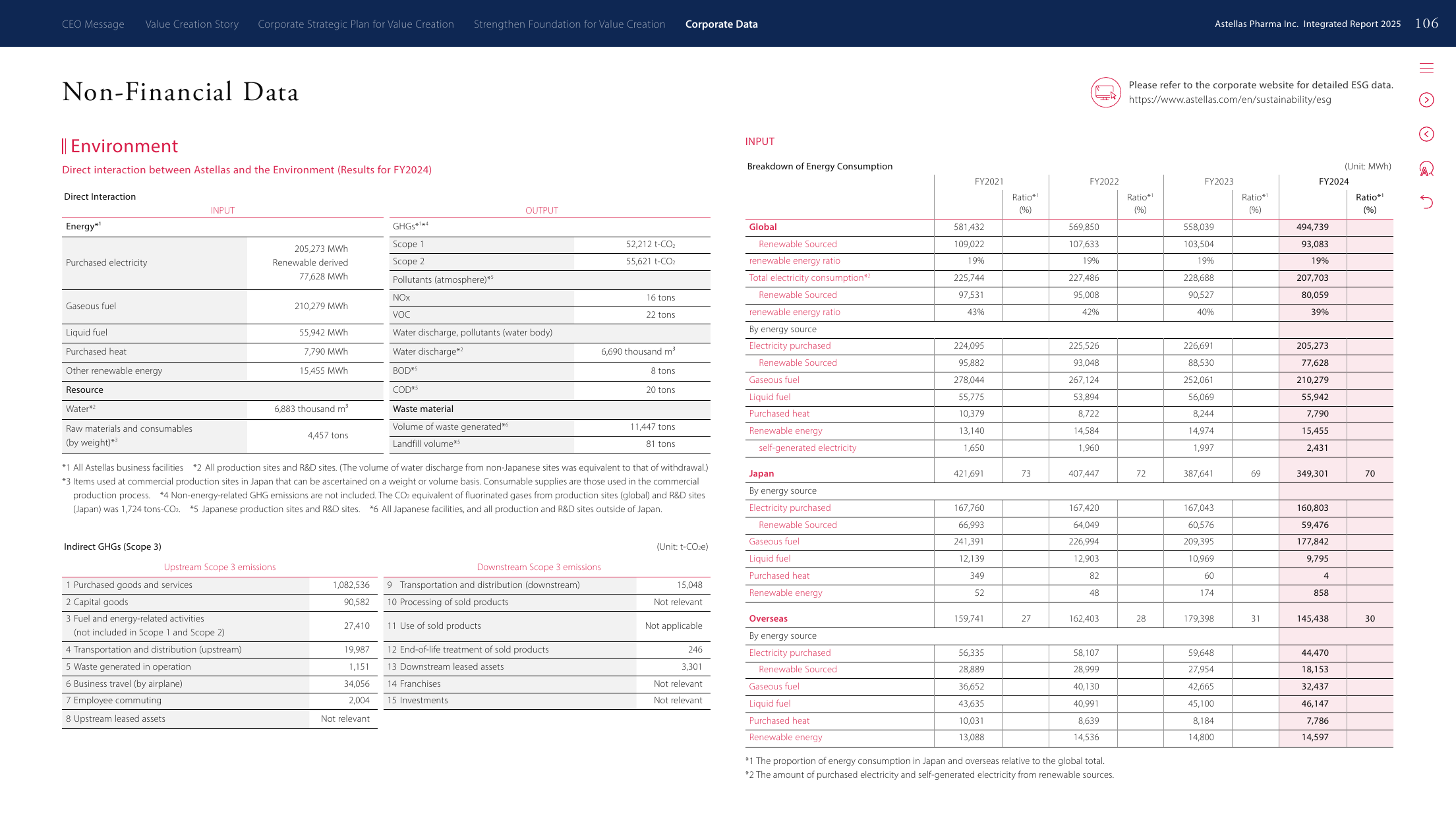The height and width of the screenshot is (818, 1456).
Task: Click the Gaseous fuel 210,279 MWh value
Action: [x=321, y=306]
